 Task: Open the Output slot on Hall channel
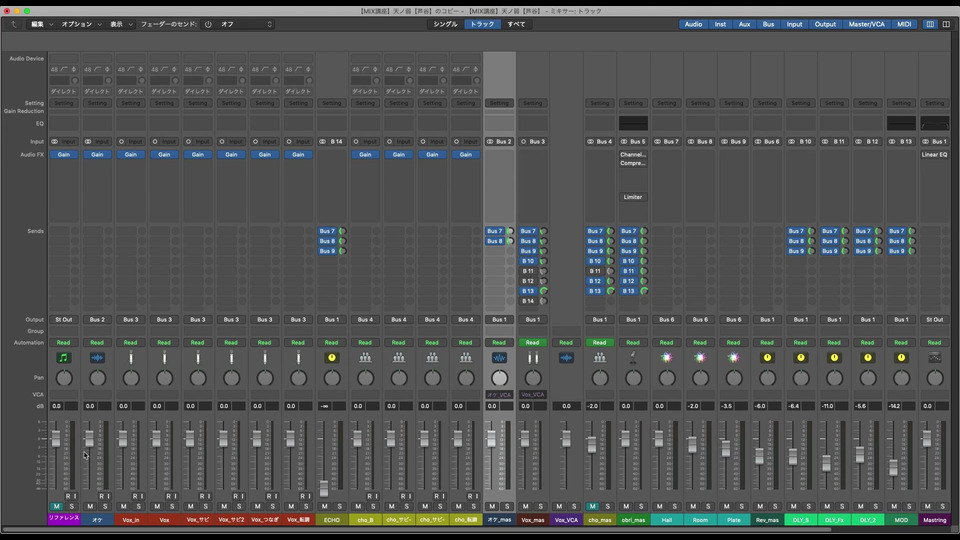tap(666, 320)
